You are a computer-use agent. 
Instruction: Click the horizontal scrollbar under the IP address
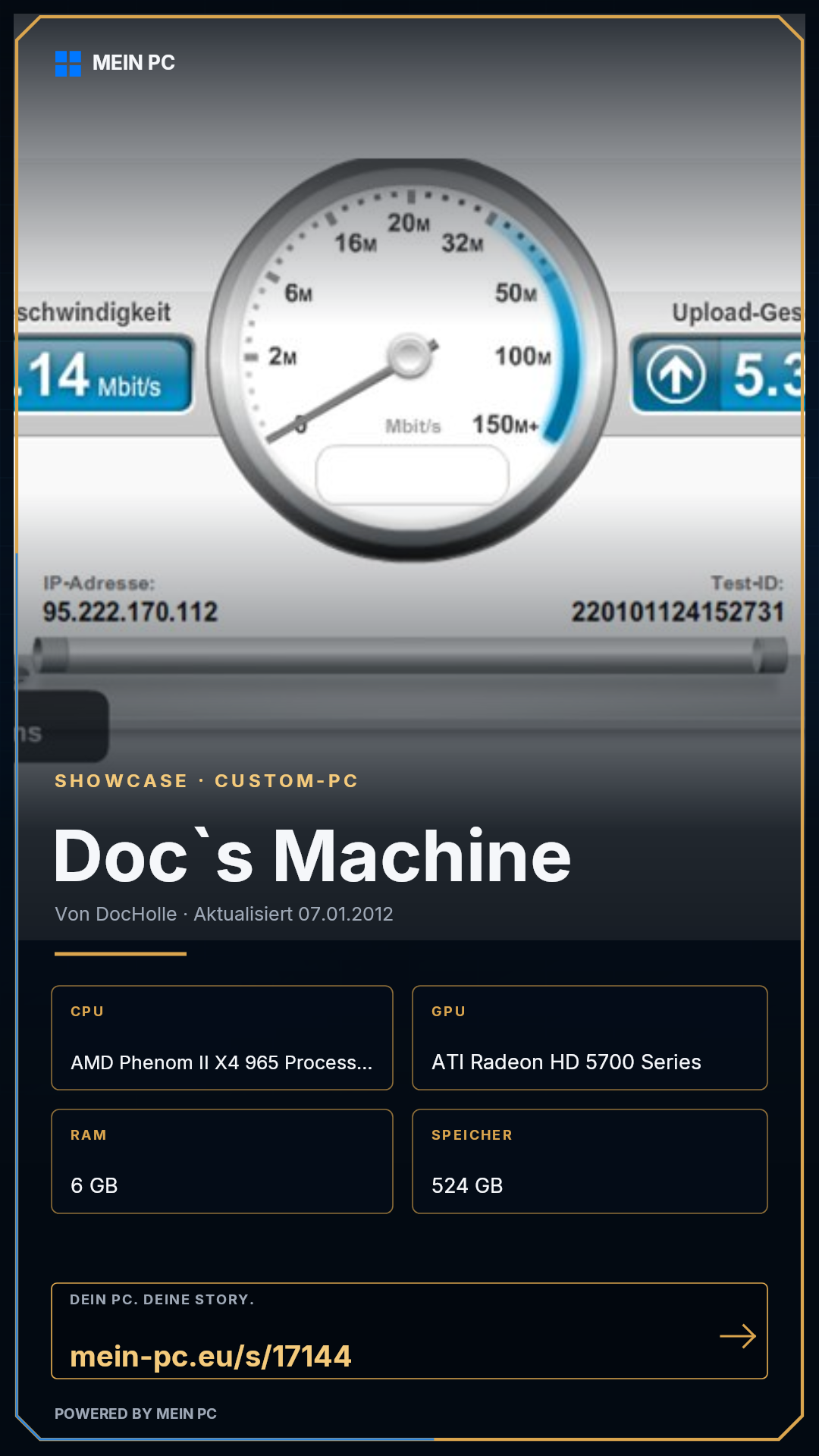click(x=409, y=655)
